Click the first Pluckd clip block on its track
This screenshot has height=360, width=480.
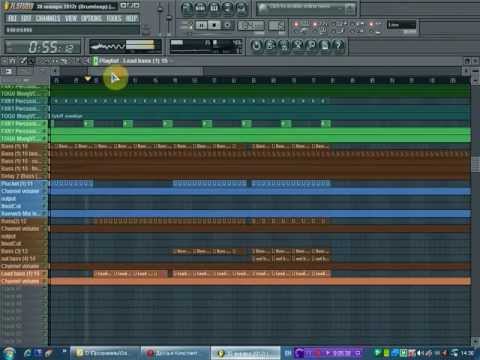pos(72,183)
